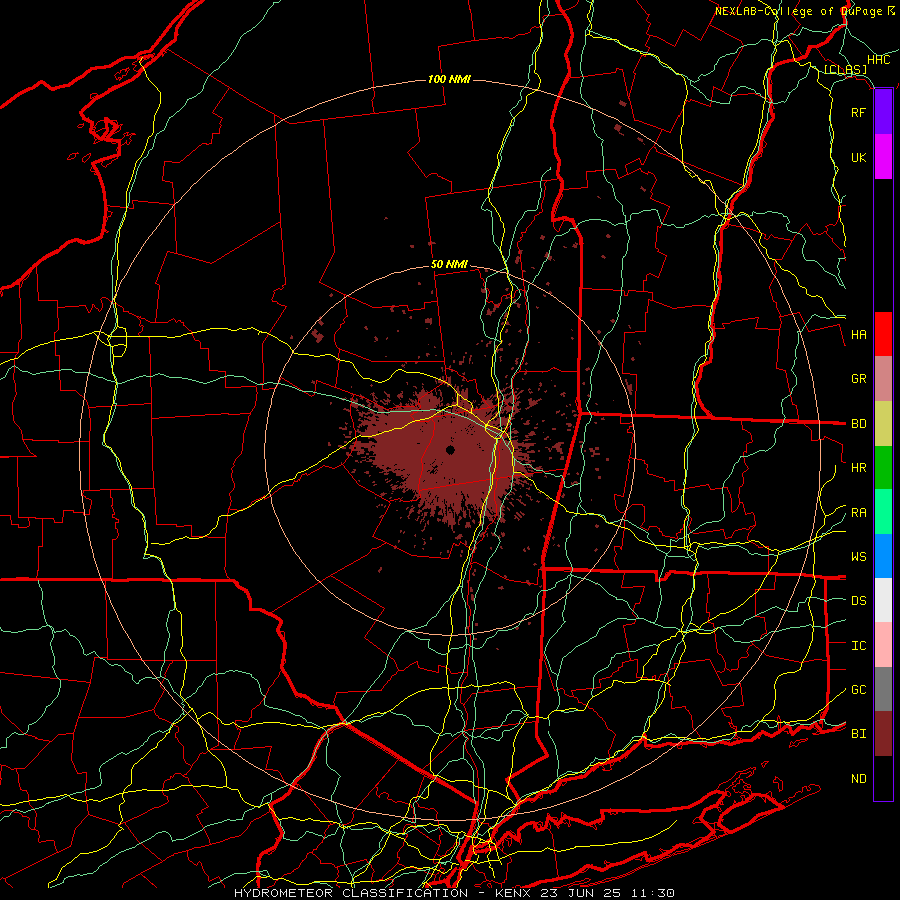Click the BD legend label text
900x900 pixels.
858,424
